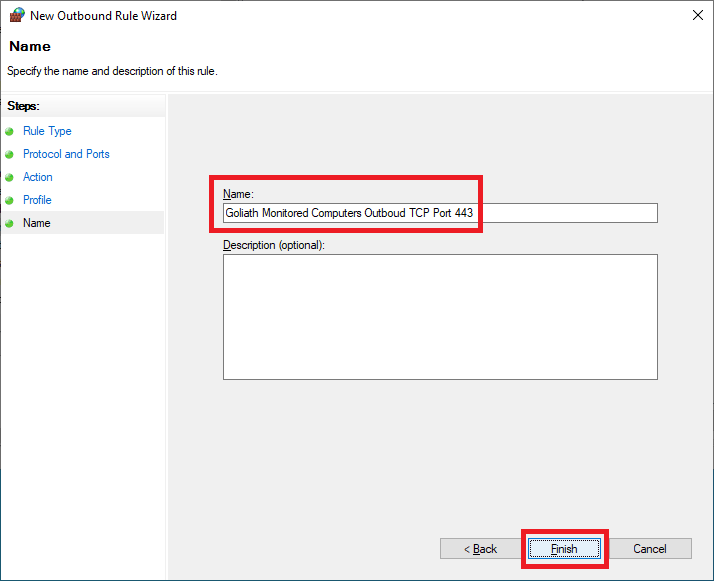Viewport: 714px width, 581px height.
Task: Open the Protocol and Ports step
Action: pyautogui.click(x=66, y=154)
